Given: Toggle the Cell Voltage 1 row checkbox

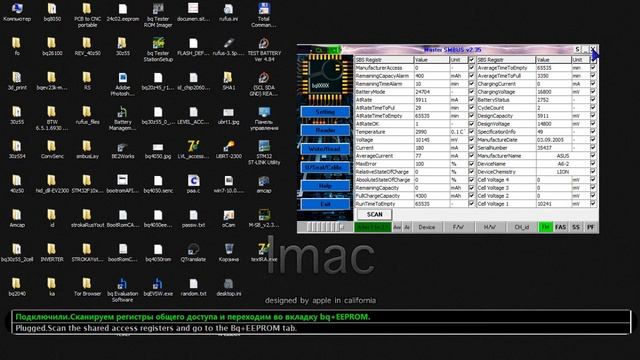Looking at the screenshot, I should (x=593, y=203).
